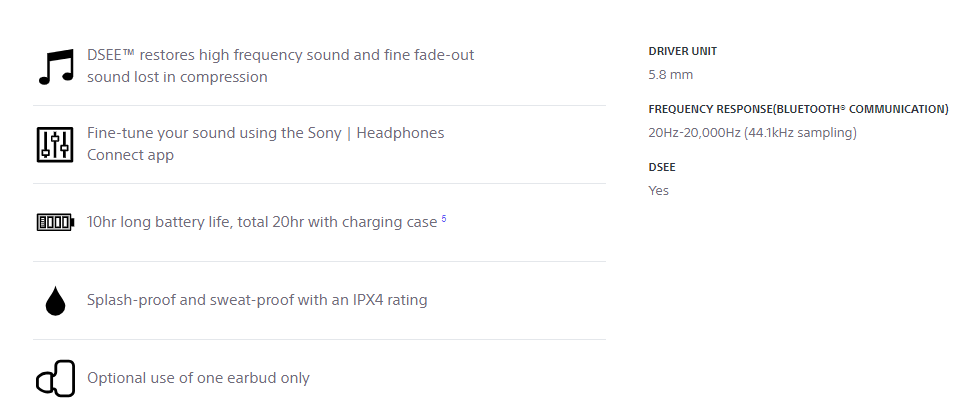The image size is (967, 415).
Task: Click the words Connect app
Action: [x=130, y=155]
